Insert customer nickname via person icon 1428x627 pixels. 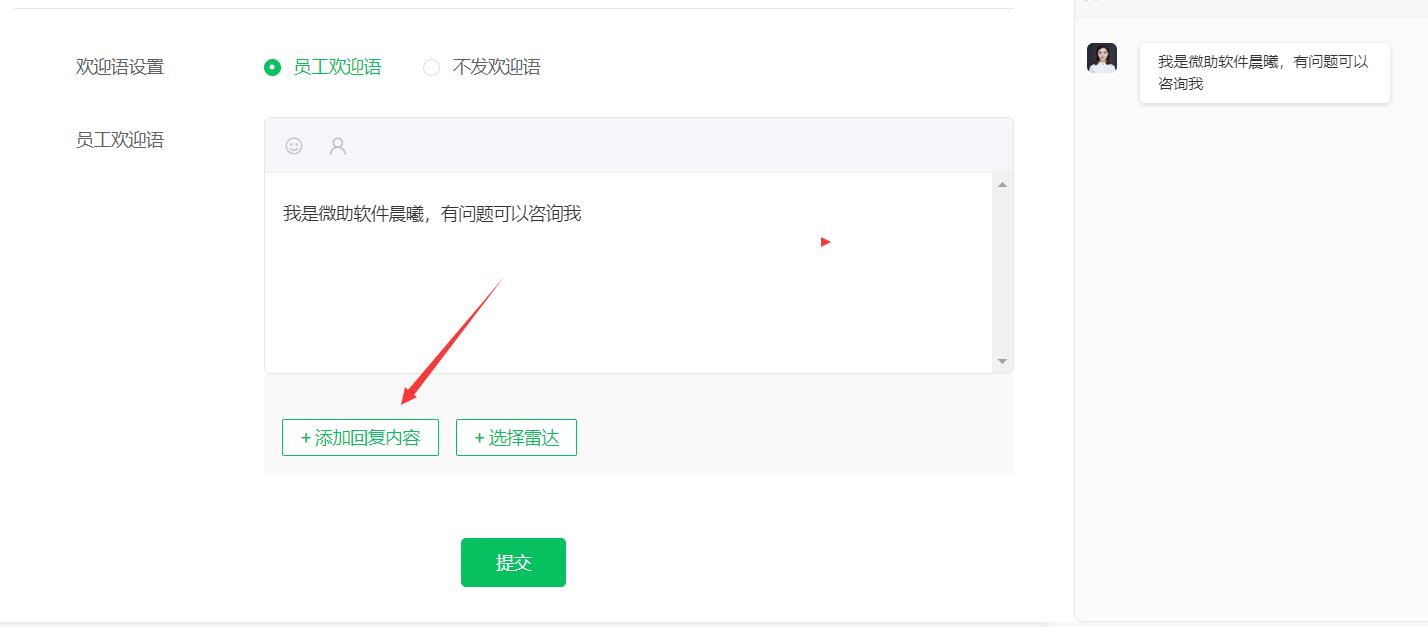(338, 146)
